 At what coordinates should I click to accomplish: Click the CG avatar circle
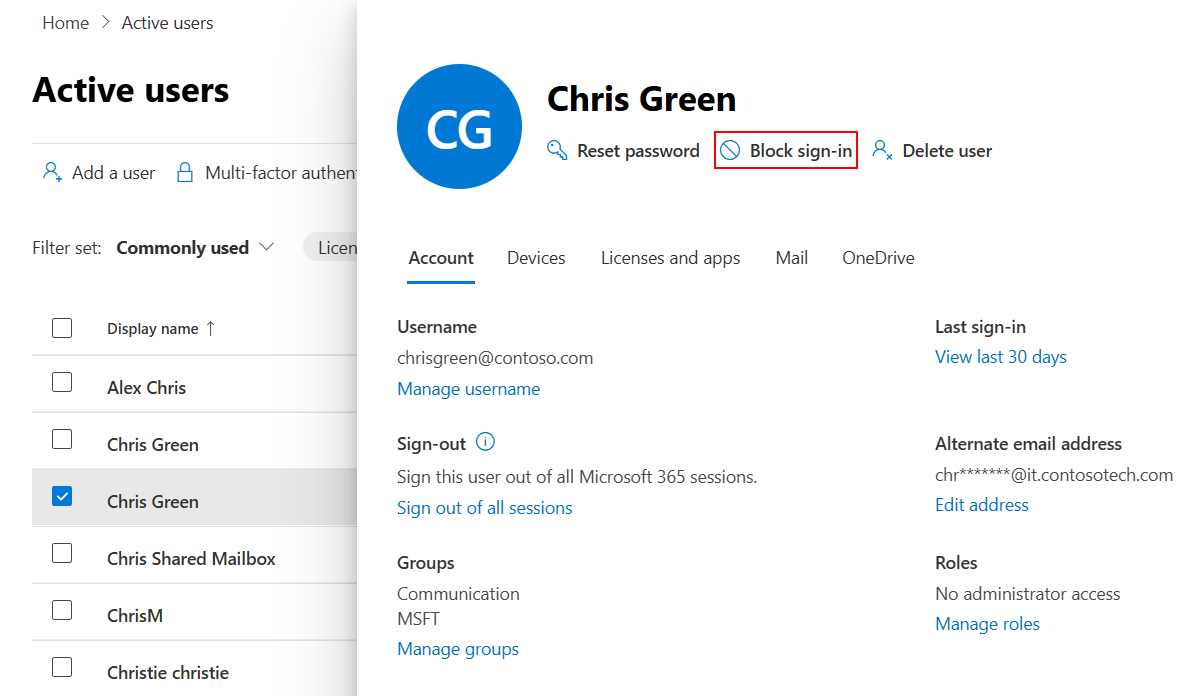[x=459, y=126]
